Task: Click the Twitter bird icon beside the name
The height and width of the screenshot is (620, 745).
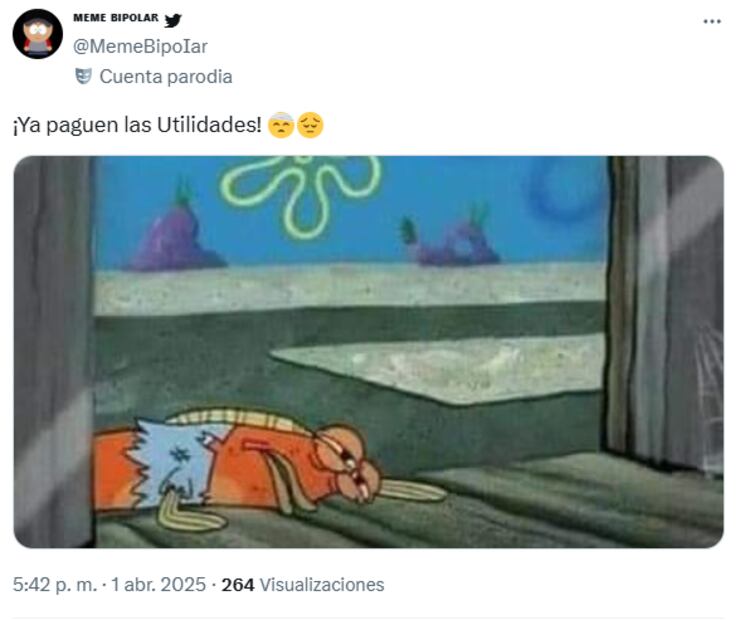Action: [173, 20]
